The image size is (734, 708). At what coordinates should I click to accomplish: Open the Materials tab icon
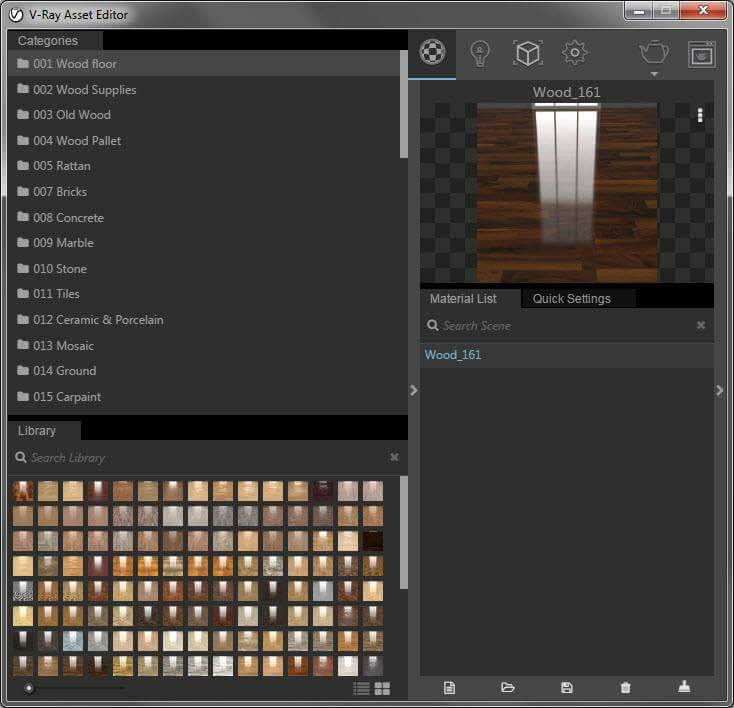coord(432,52)
